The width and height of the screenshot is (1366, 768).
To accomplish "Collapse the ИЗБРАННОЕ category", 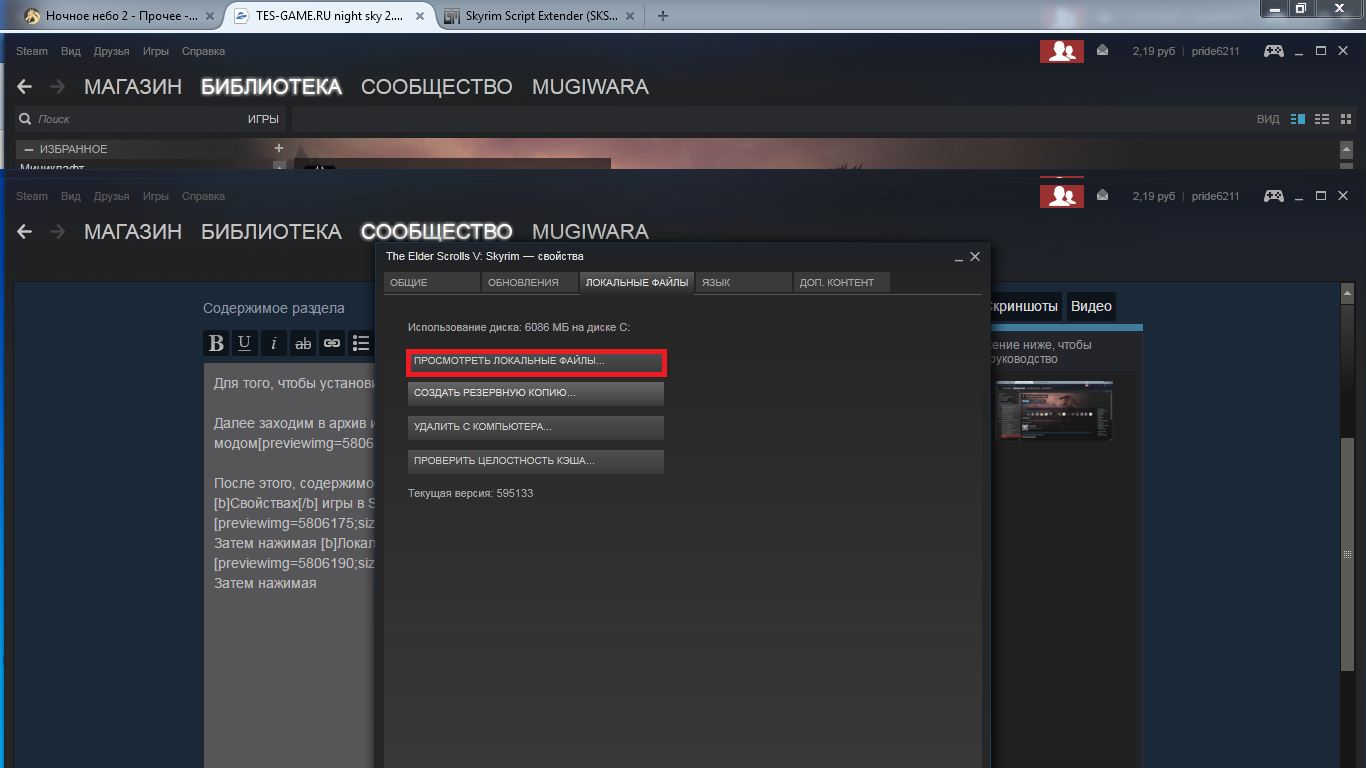I will click(x=29, y=149).
